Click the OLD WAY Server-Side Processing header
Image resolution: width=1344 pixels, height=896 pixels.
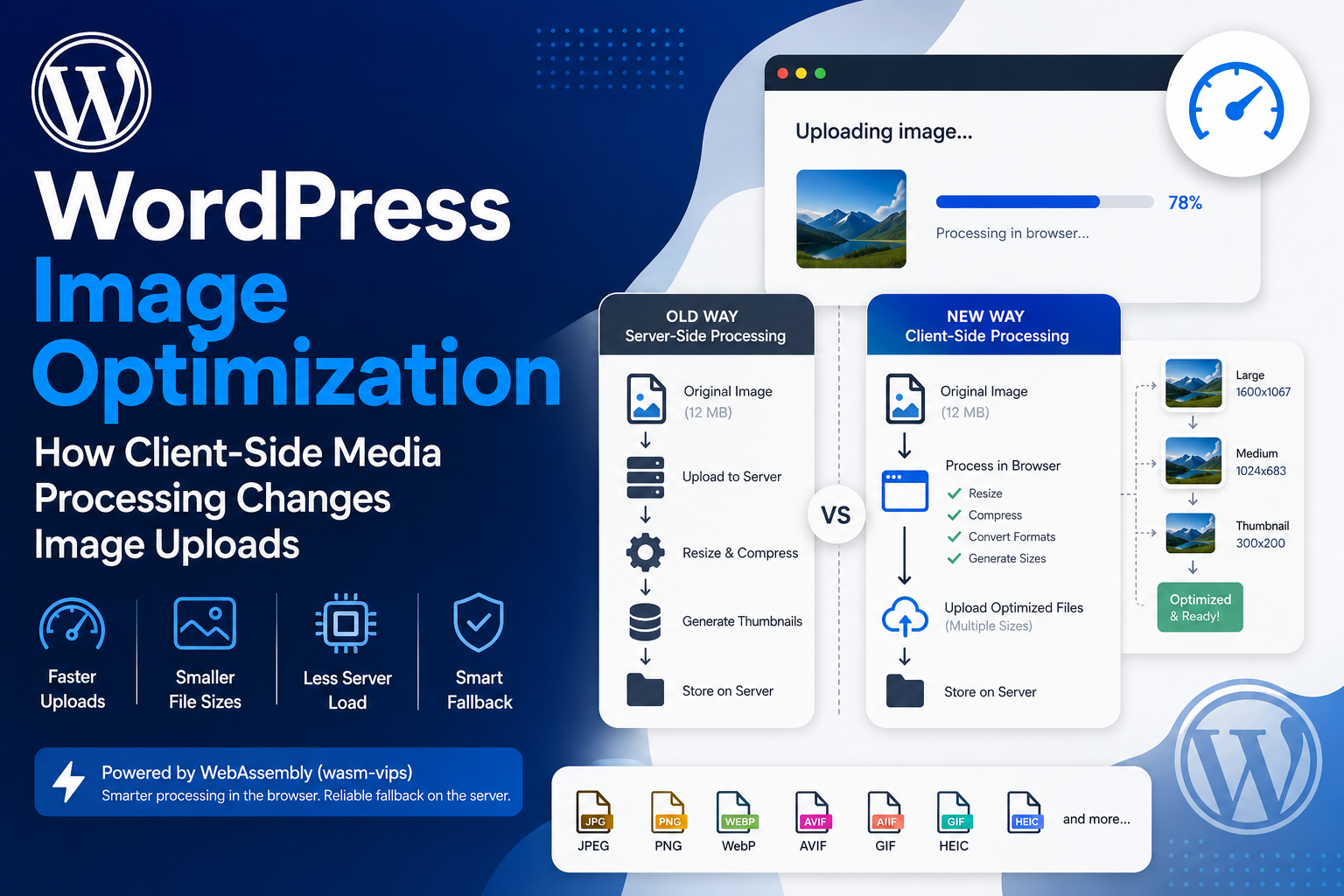[706, 325]
